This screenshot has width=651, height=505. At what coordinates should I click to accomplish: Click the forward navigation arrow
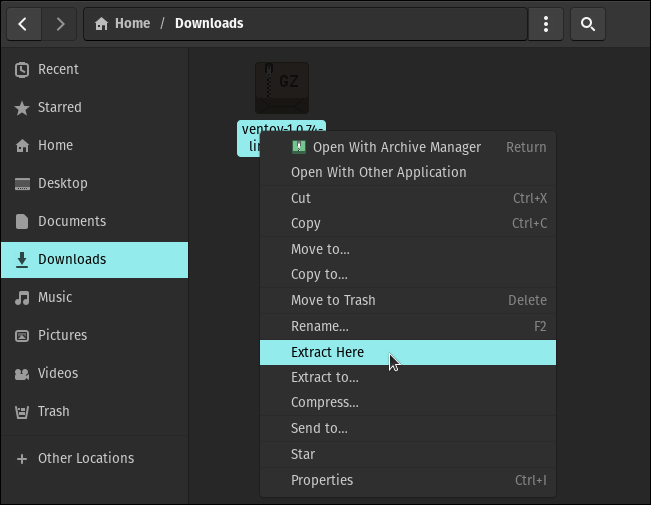click(61, 23)
